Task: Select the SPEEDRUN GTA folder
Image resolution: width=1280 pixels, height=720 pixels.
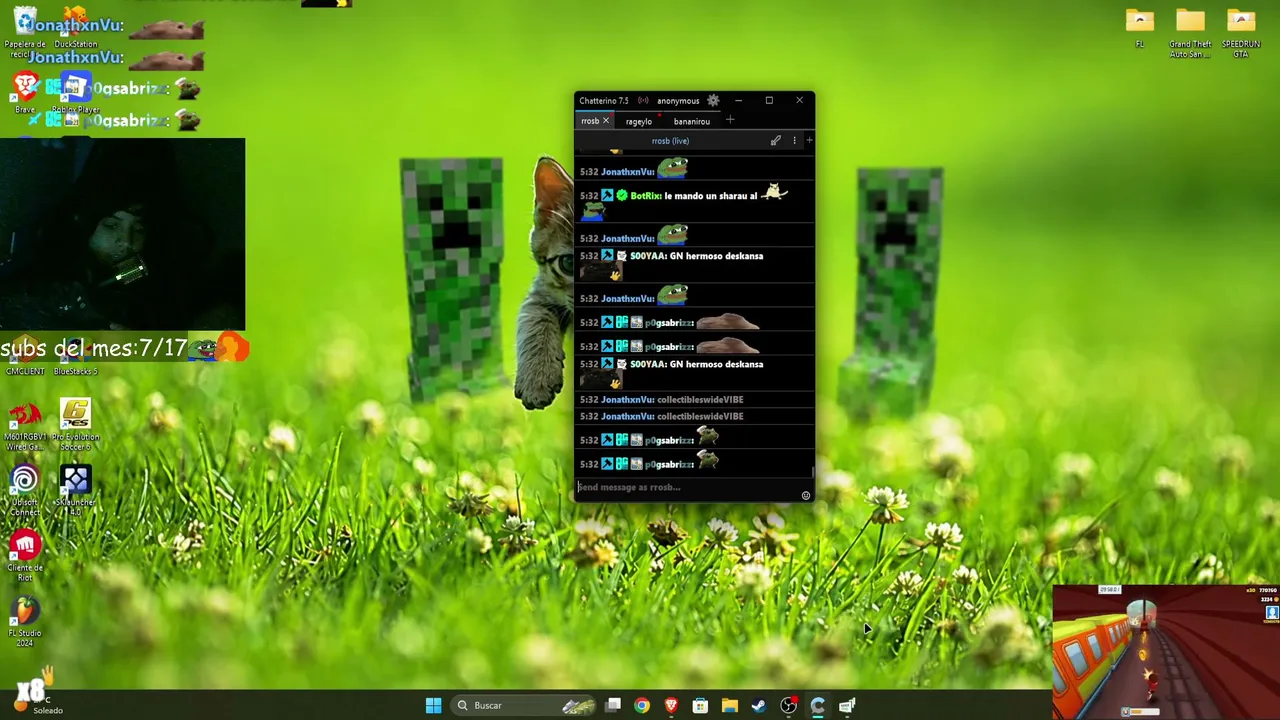Action: pos(1241,33)
